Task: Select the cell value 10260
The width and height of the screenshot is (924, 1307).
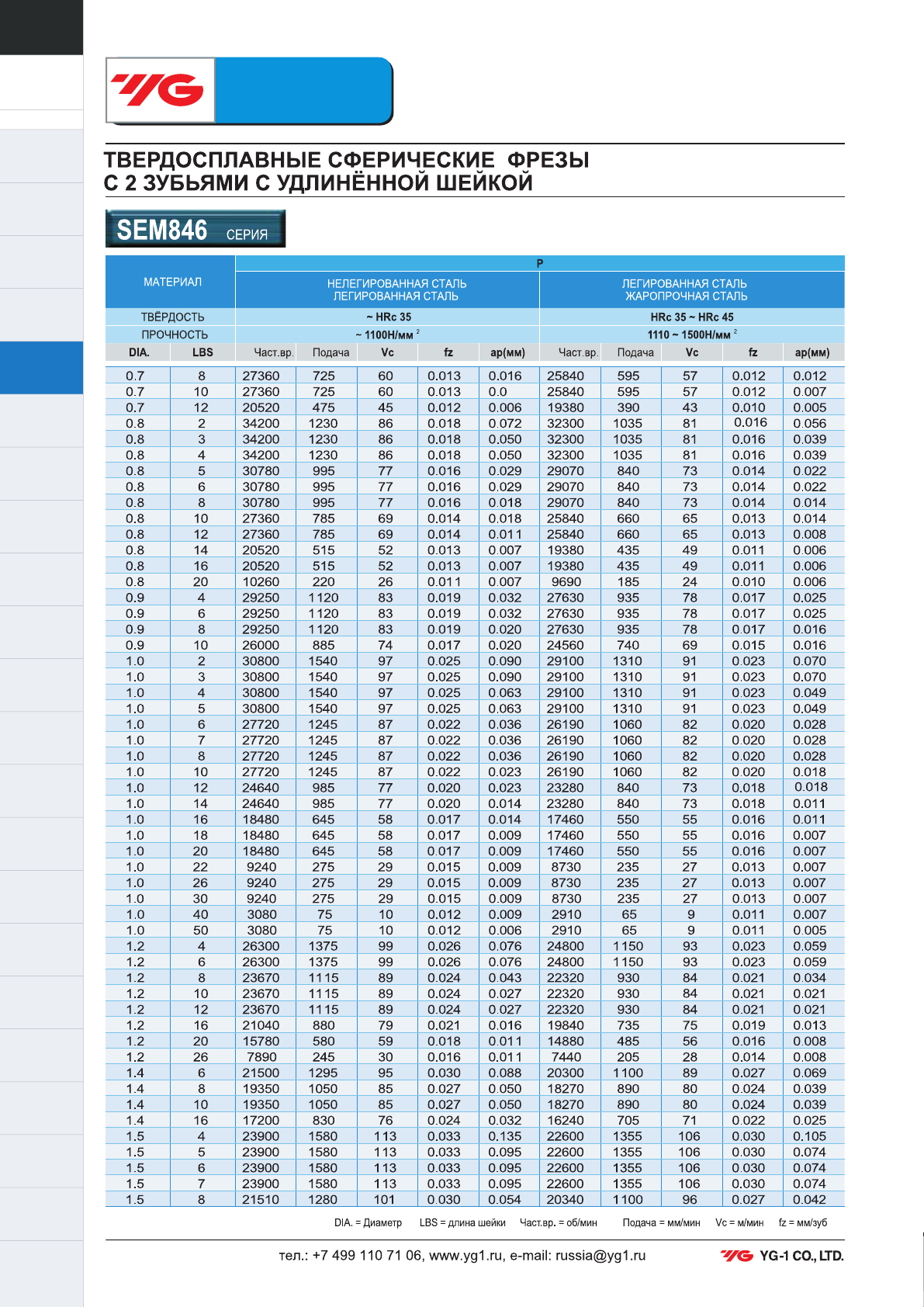Action: click(x=261, y=582)
